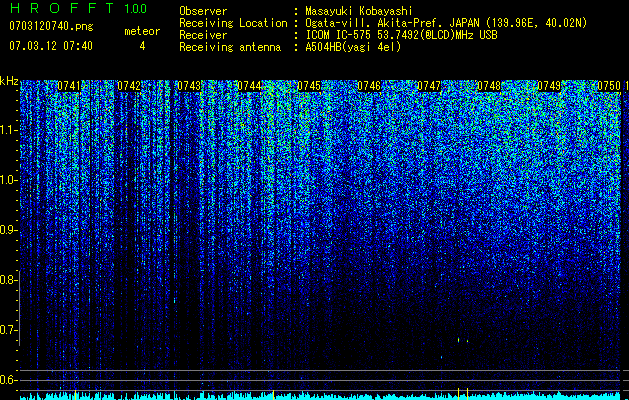The height and width of the screenshot is (400, 629).
Task: Click the cyan signal strength bar graph
Action: [320, 396]
